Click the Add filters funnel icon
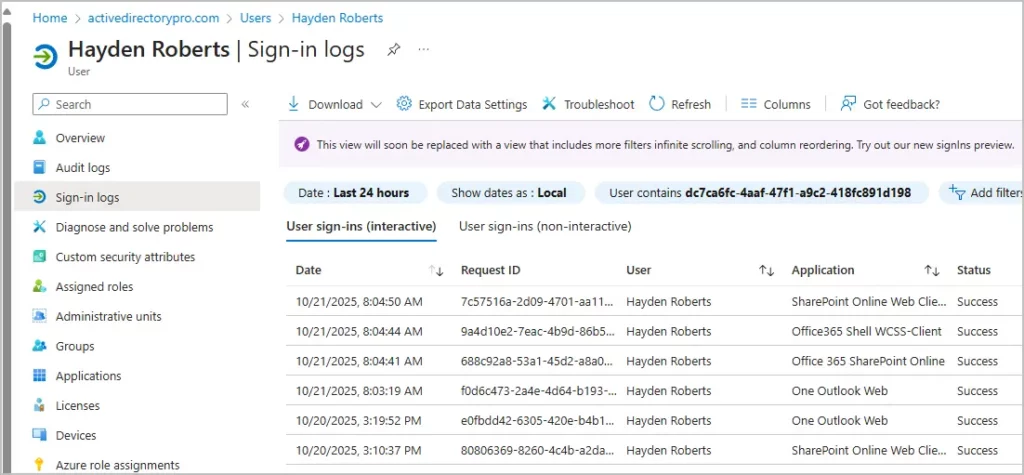1024x475 pixels. 957,192
